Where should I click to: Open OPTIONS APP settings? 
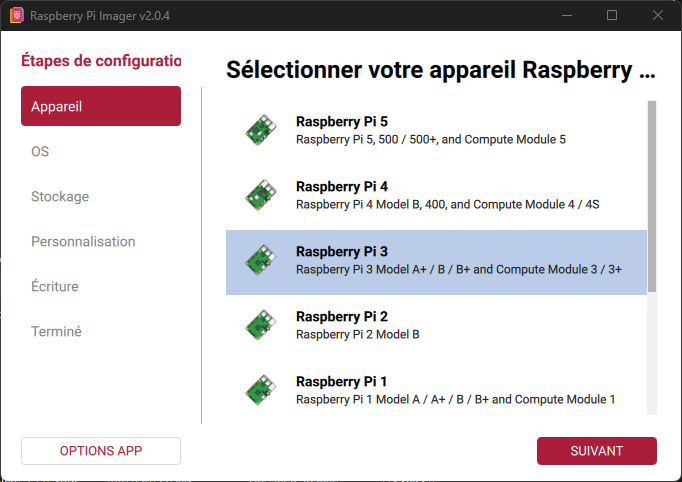coord(101,451)
